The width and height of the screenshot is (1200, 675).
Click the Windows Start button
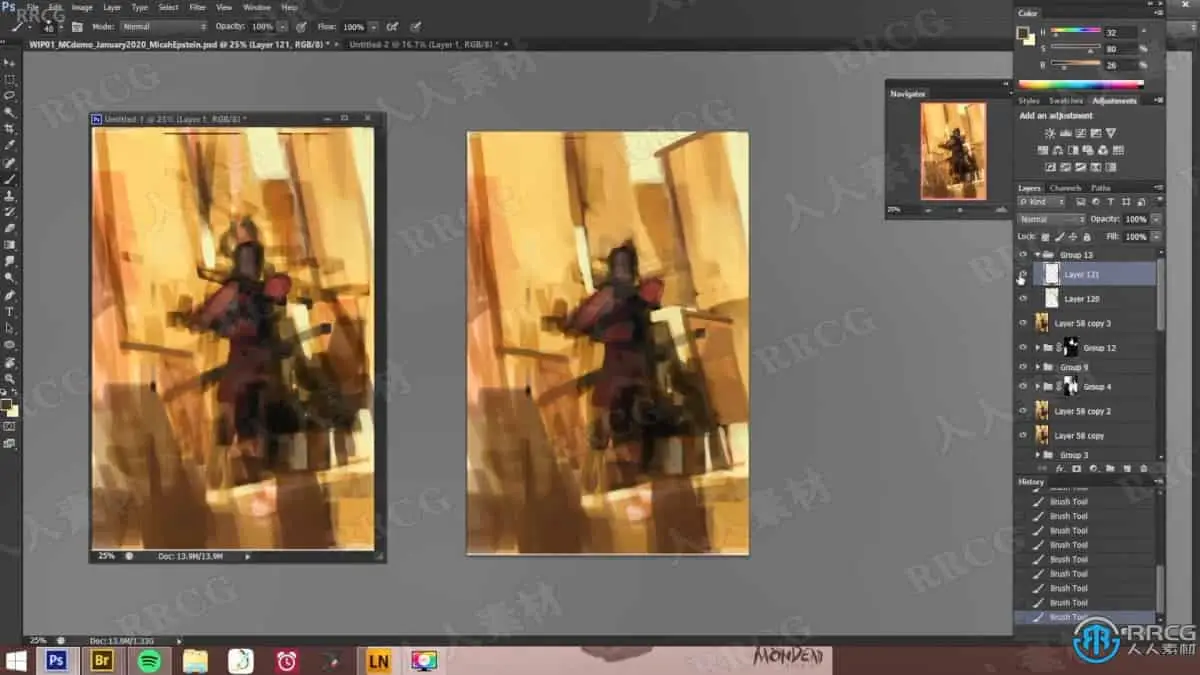tap(16, 660)
